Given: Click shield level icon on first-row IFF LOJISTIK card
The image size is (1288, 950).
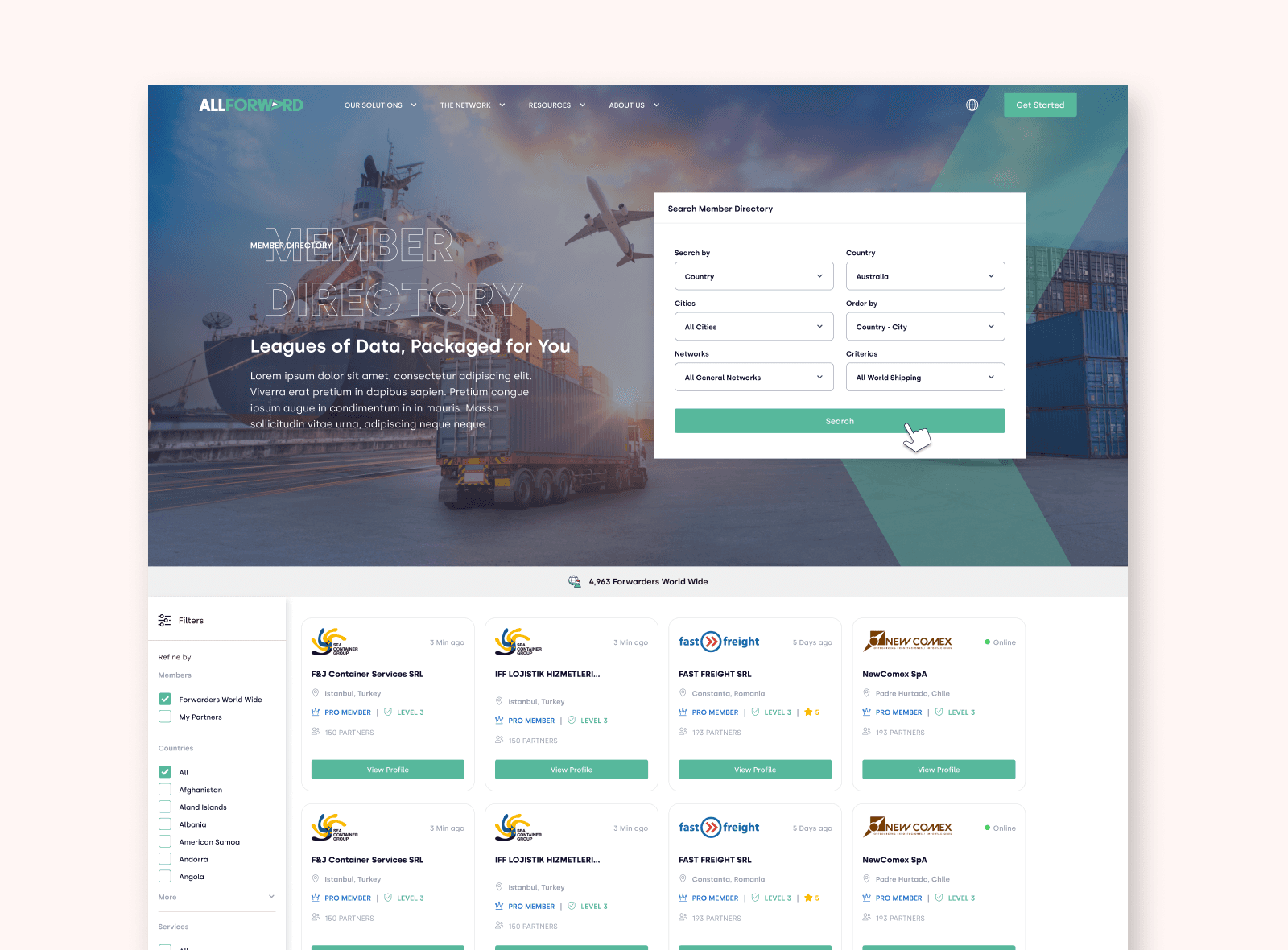Looking at the screenshot, I should pyautogui.click(x=572, y=720).
